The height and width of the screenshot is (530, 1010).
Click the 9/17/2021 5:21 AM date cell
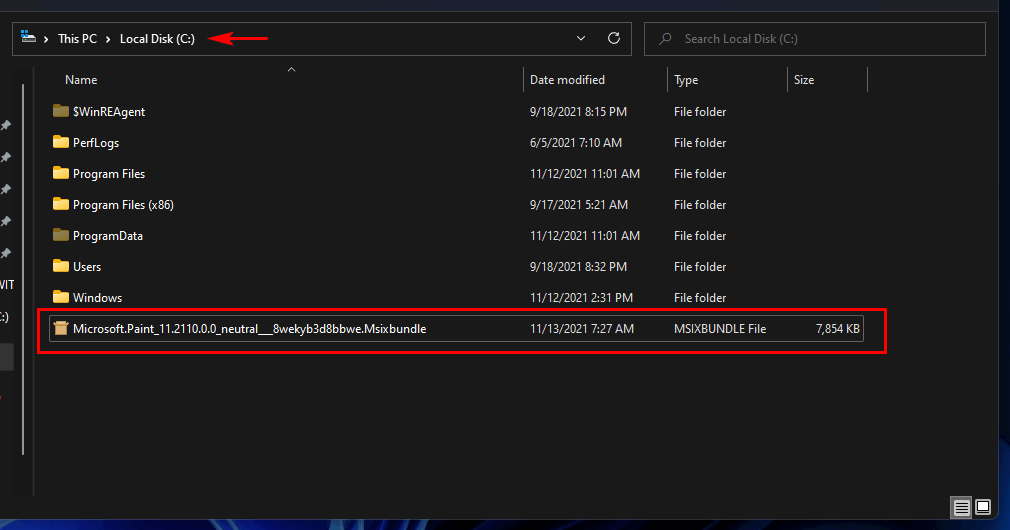[578, 205]
